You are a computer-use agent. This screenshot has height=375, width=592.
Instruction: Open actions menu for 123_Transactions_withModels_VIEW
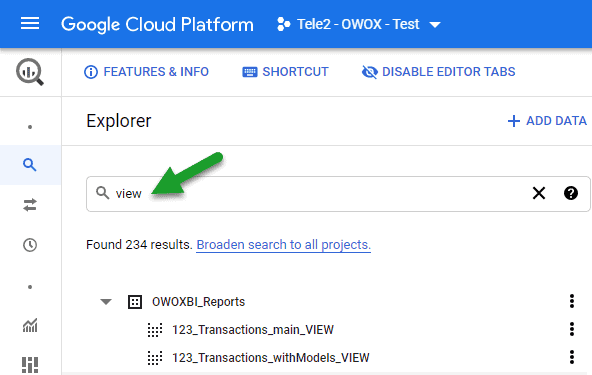572,357
